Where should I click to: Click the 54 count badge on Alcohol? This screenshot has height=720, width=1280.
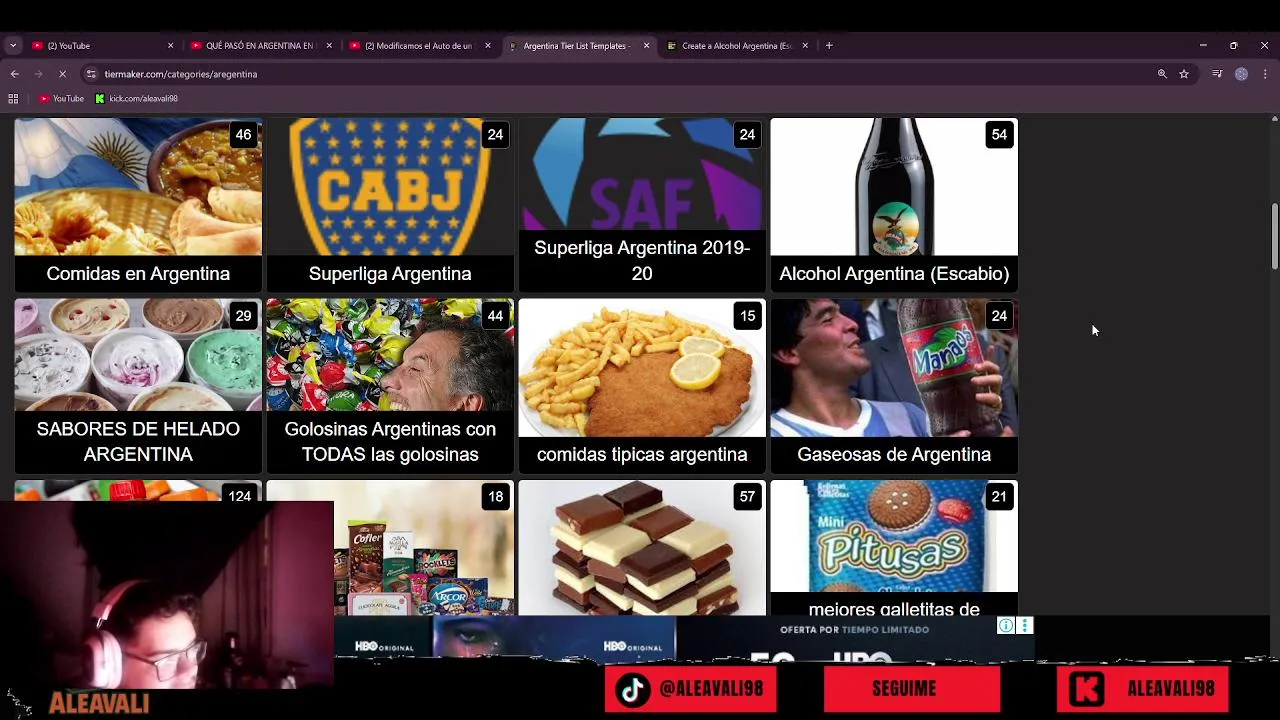pyautogui.click(x=999, y=135)
